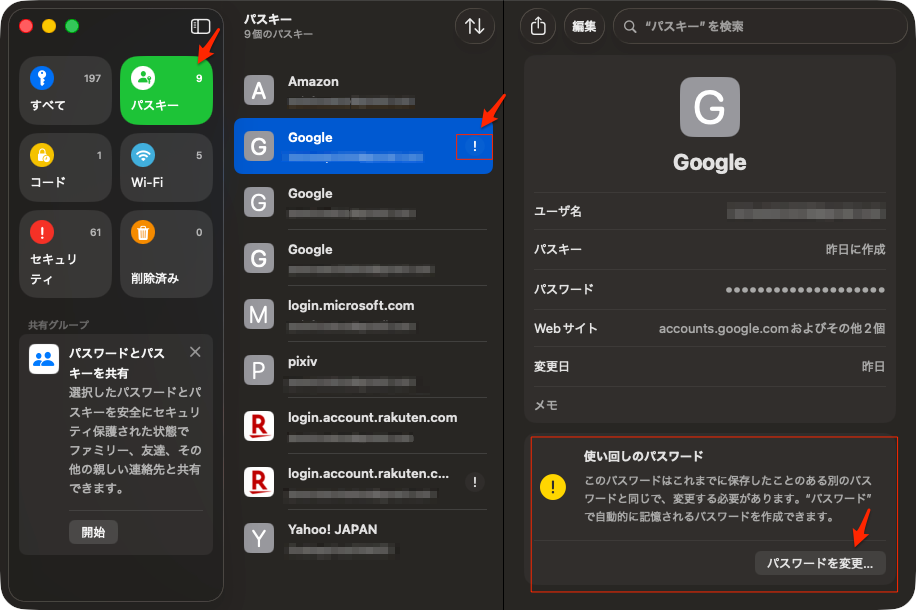Click the share icon button
The image size is (916, 610).
pyautogui.click(x=538, y=26)
